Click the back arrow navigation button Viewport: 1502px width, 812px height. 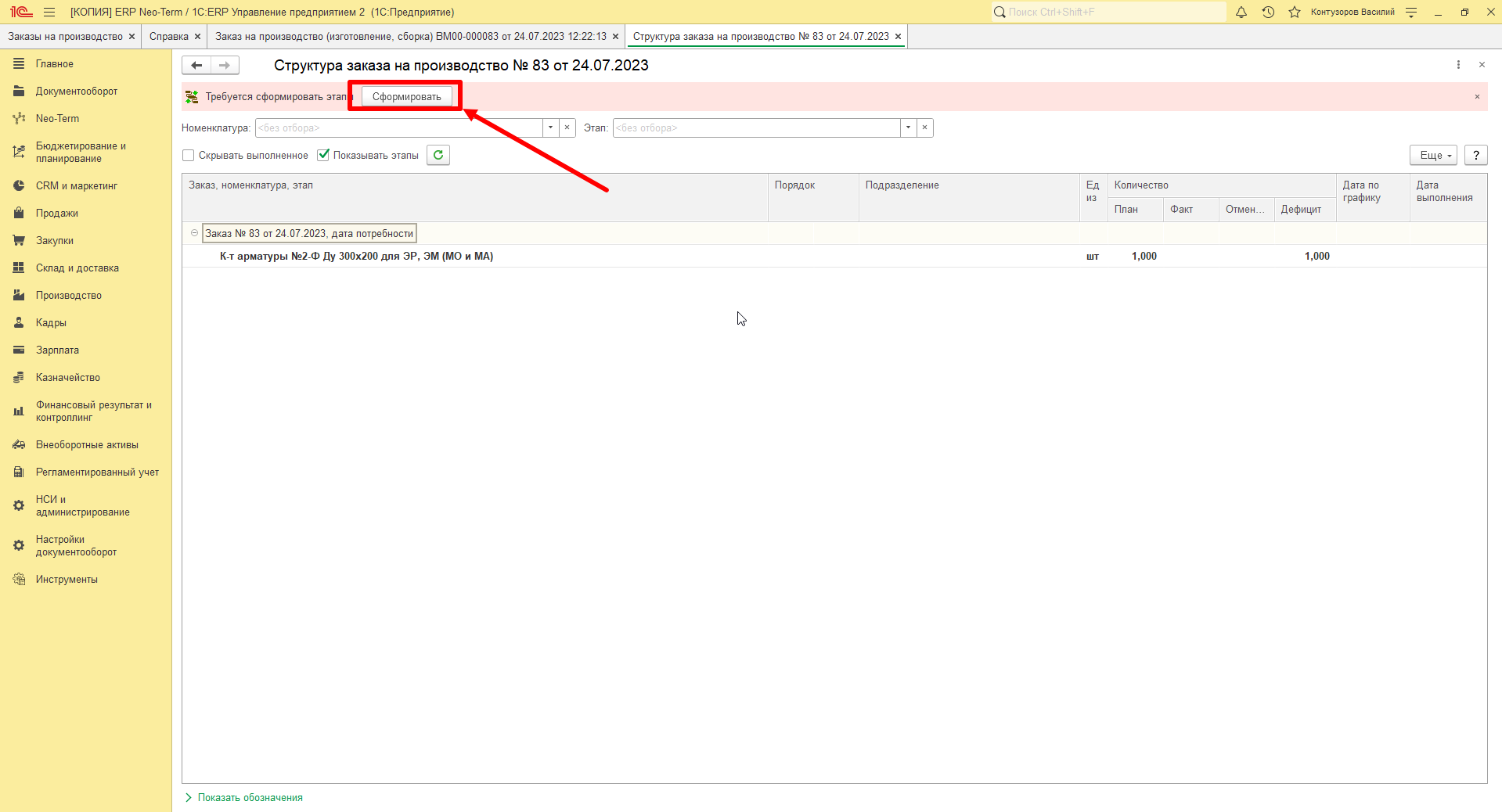[x=196, y=66]
